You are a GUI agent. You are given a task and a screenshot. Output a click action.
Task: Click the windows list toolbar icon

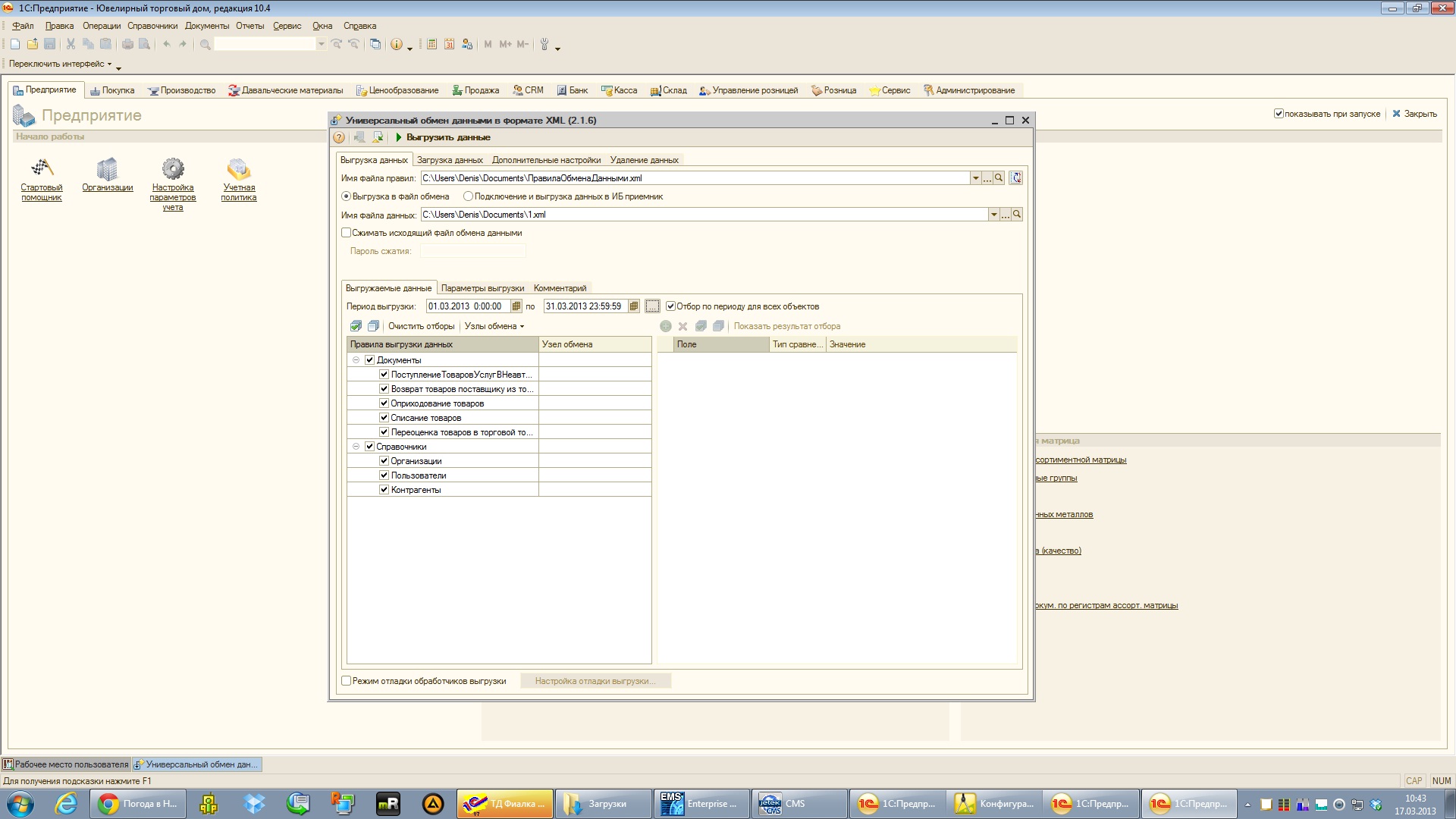pyautogui.click(x=375, y=45)
